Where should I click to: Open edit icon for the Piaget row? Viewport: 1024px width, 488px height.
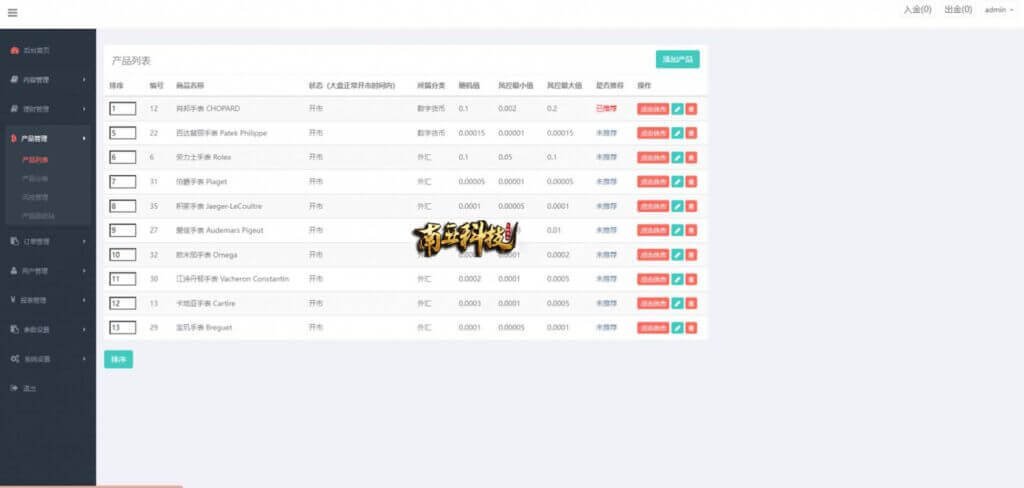pyautogui.click(x=677, y=181)
